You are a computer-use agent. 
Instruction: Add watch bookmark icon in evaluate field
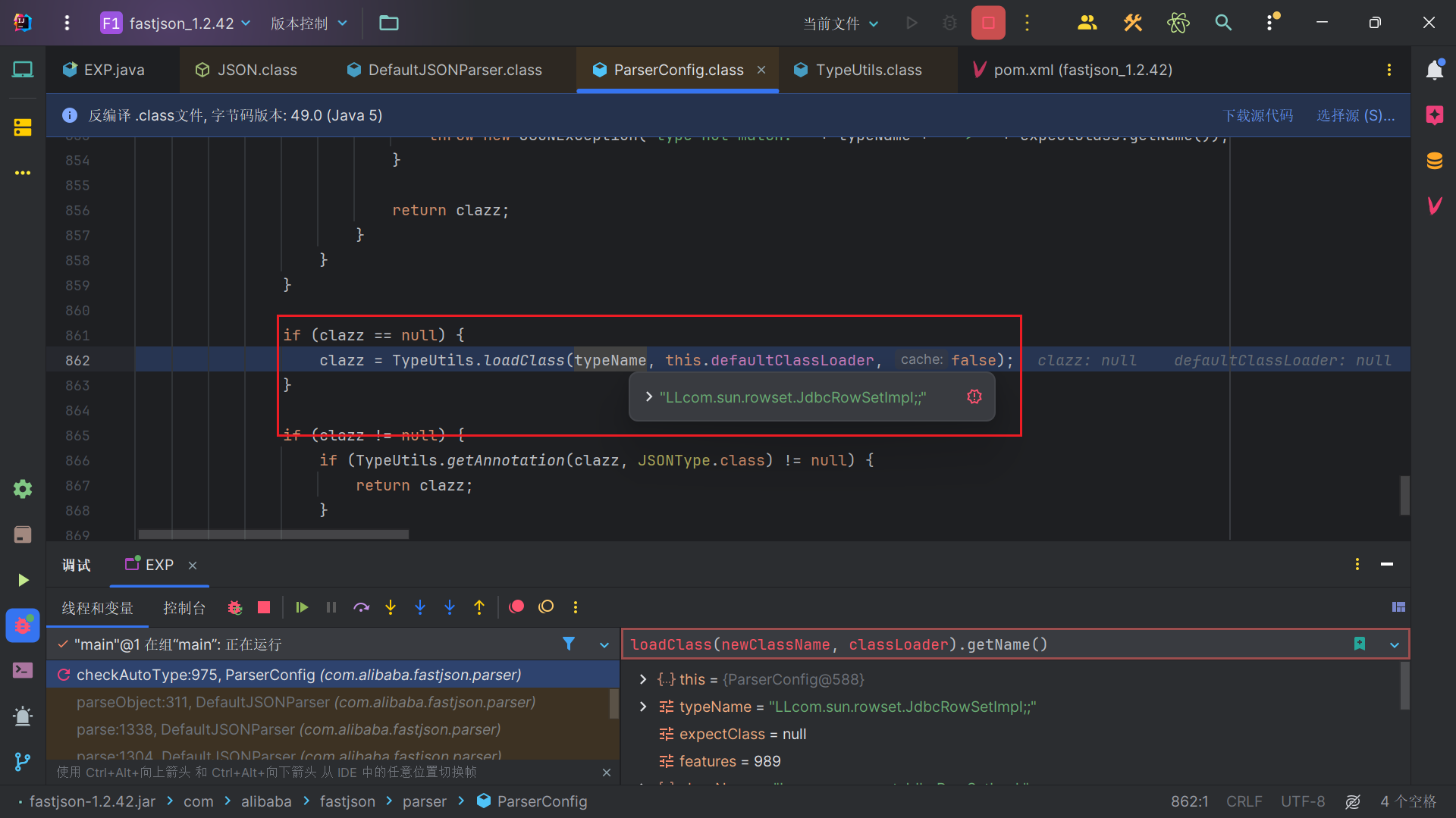pos(1360,644)
